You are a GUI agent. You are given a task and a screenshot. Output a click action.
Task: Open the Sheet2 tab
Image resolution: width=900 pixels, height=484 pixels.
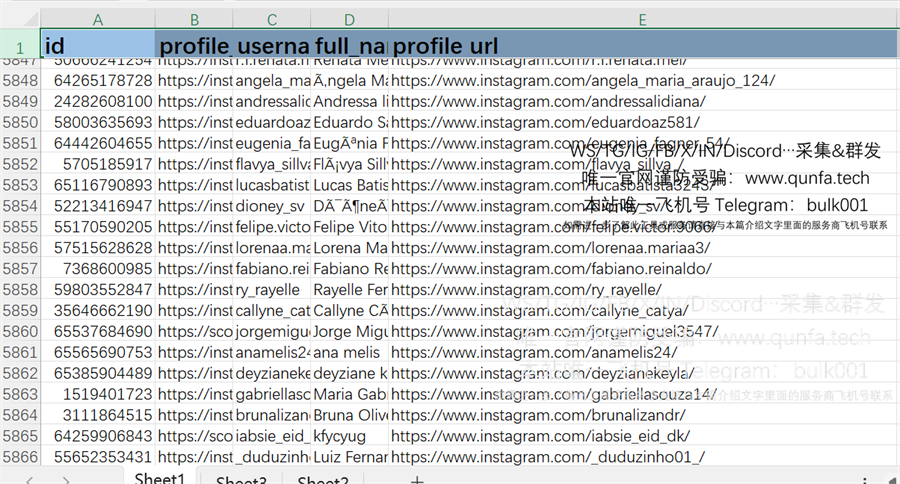[323, 479]
